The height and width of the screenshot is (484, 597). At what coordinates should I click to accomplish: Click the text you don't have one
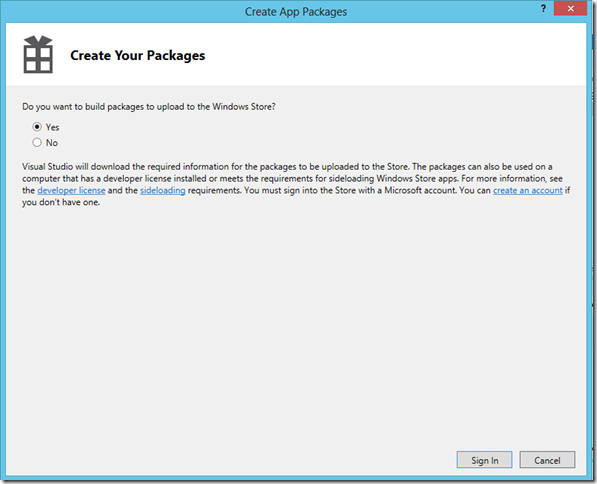tap(61, 202)
